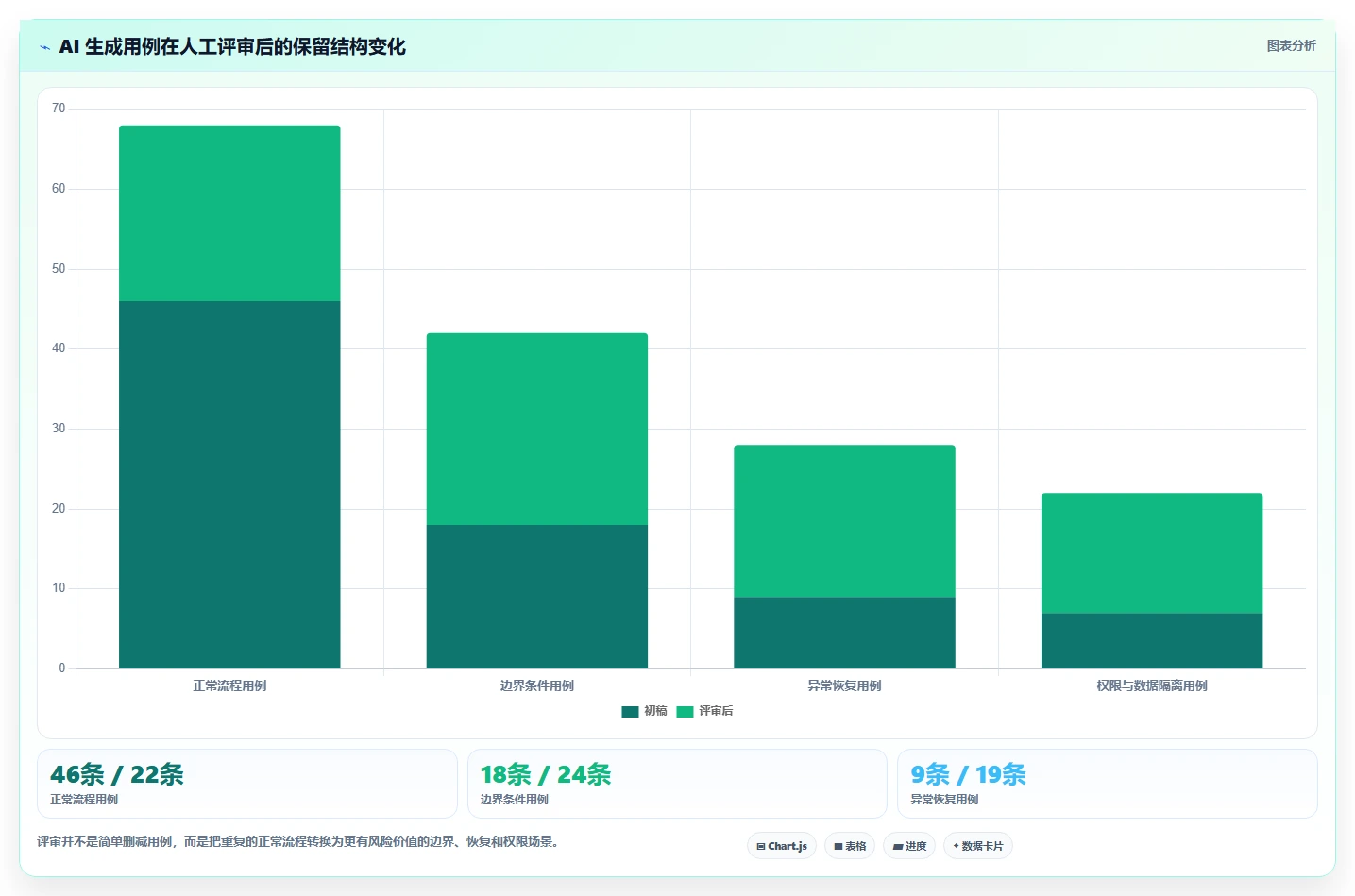Select the 数据卡片 tag chip

click(978, 846)
